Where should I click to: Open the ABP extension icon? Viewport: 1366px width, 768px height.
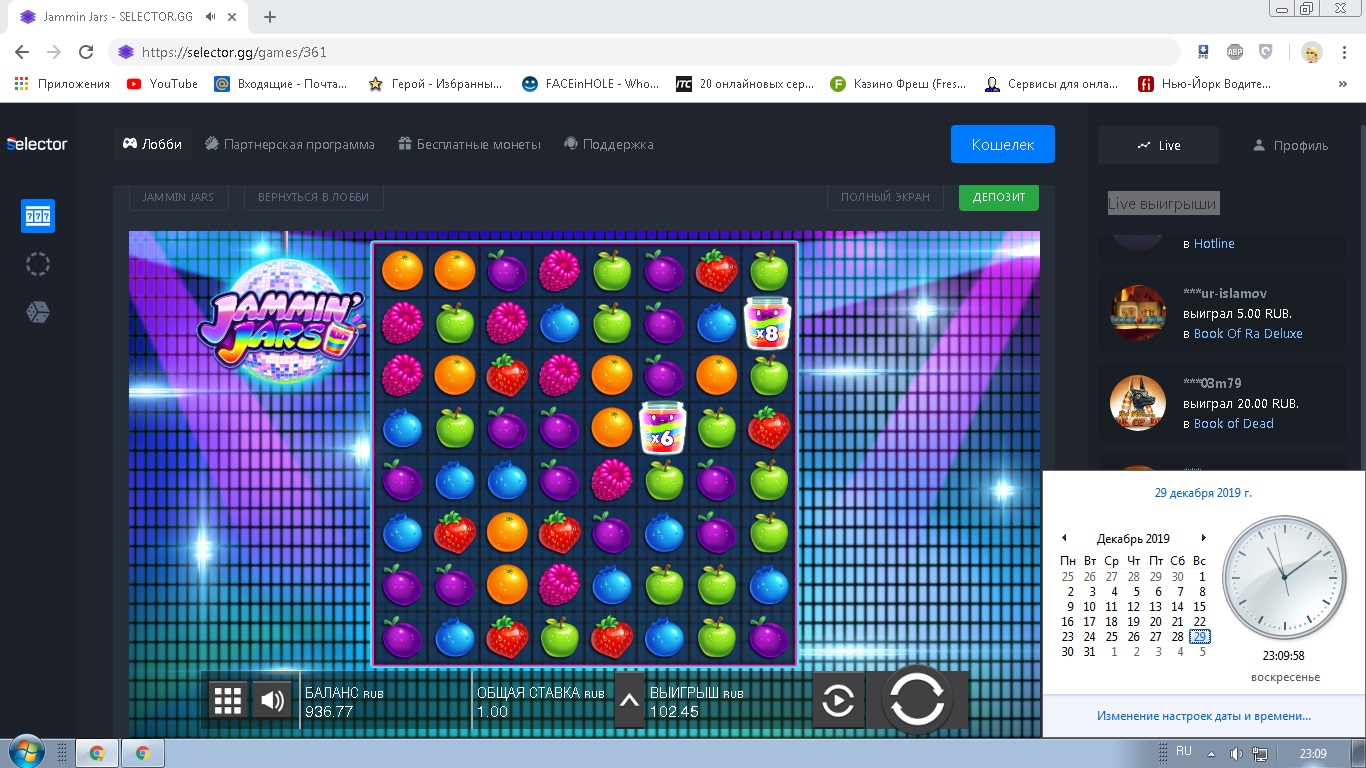tap(1235, 52)
